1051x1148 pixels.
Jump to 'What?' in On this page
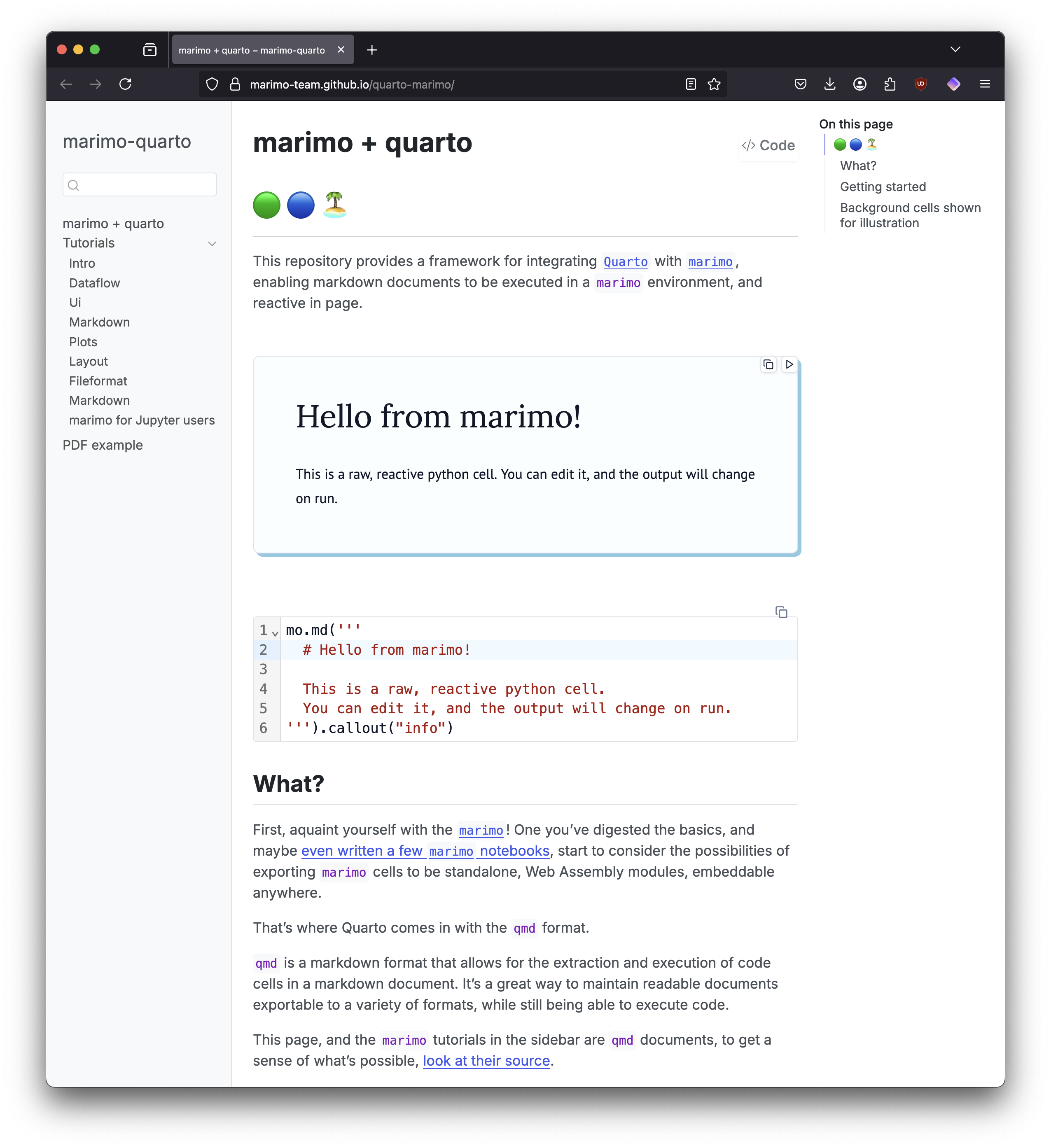coord(858,166)
